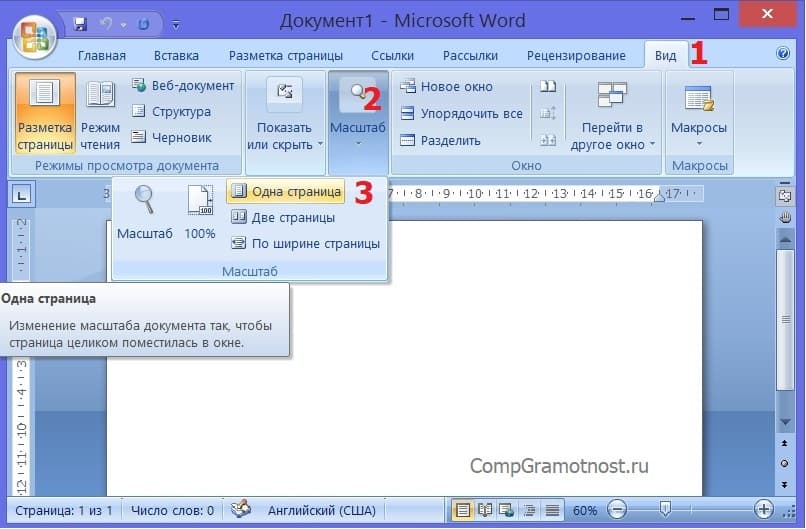The height and width of the screenshot is (529, 806).
Task: Click Разделить window button
Action: tap(440, 140)
